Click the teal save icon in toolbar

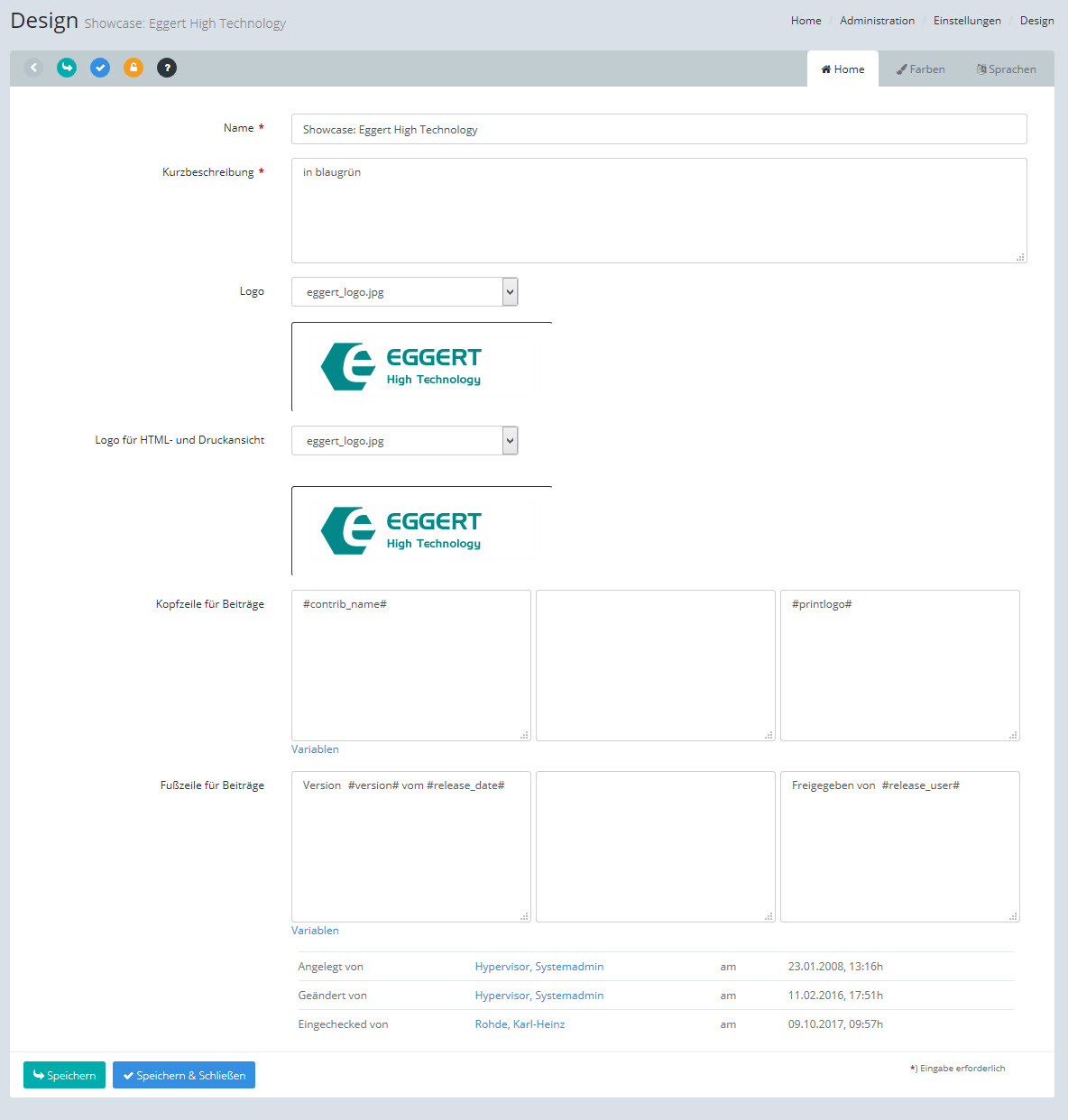pyautogui.click(x=67, y=68)
